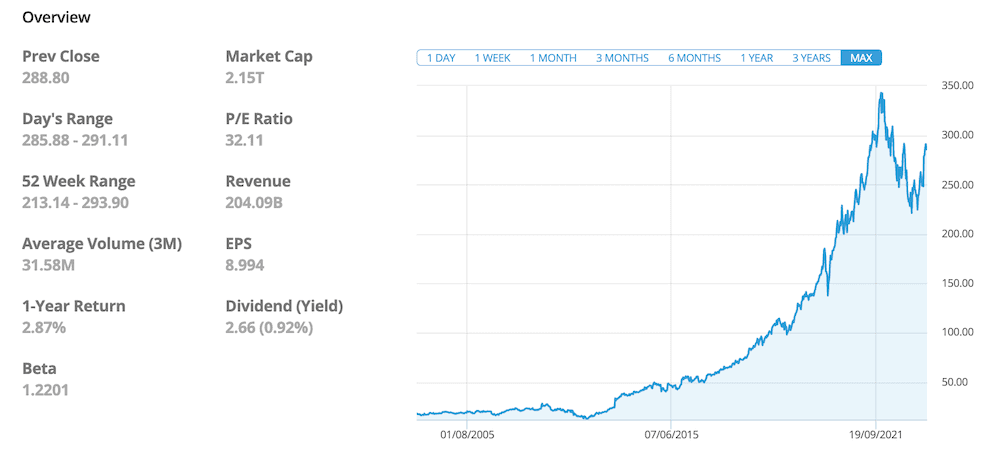Click the Beta value 1.2201

[46, 389]
